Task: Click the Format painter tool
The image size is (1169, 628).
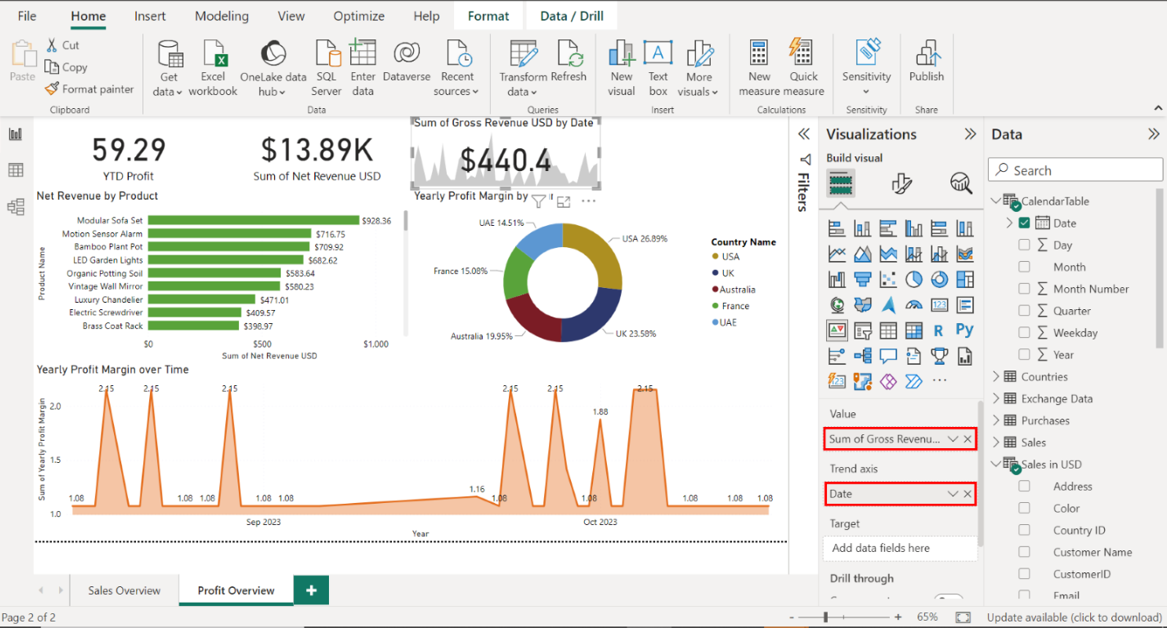Action: [90, 89]
